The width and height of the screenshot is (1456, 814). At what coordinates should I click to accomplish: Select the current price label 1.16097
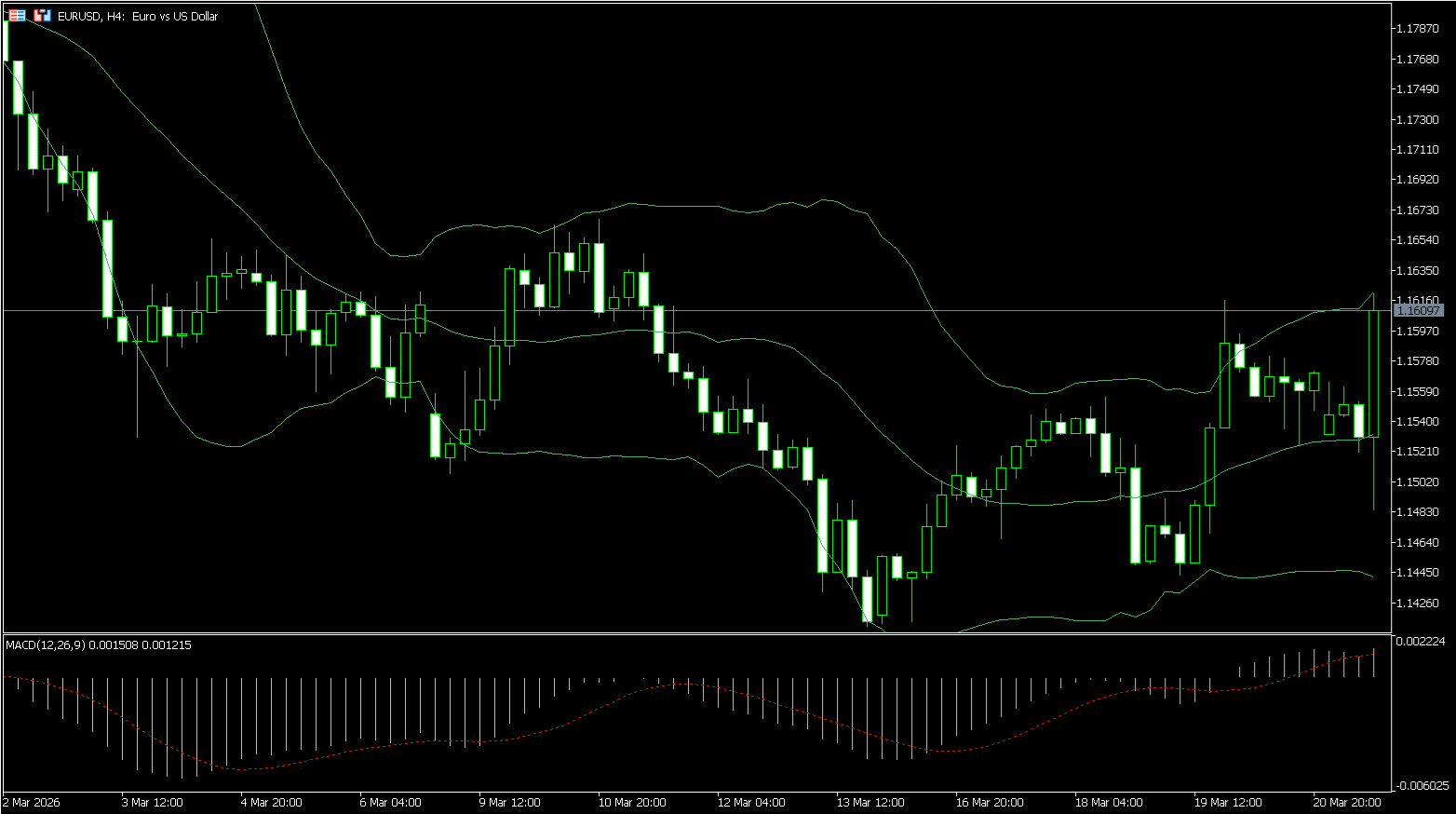(1419, 310)
